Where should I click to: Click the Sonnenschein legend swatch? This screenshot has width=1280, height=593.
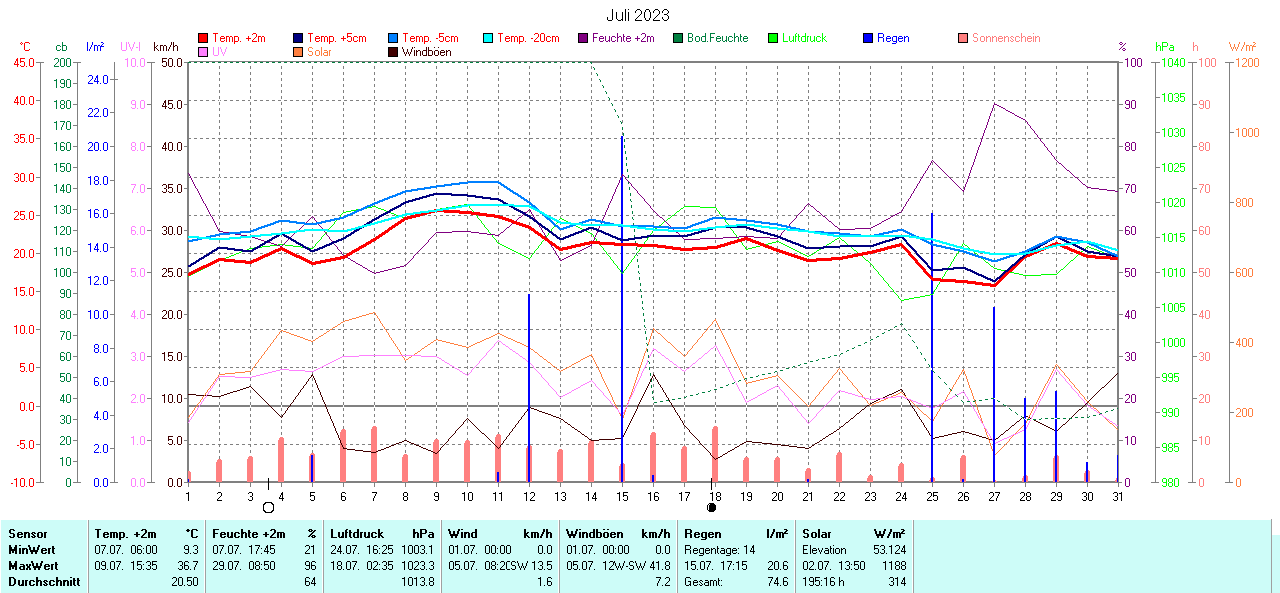point(961,38)
